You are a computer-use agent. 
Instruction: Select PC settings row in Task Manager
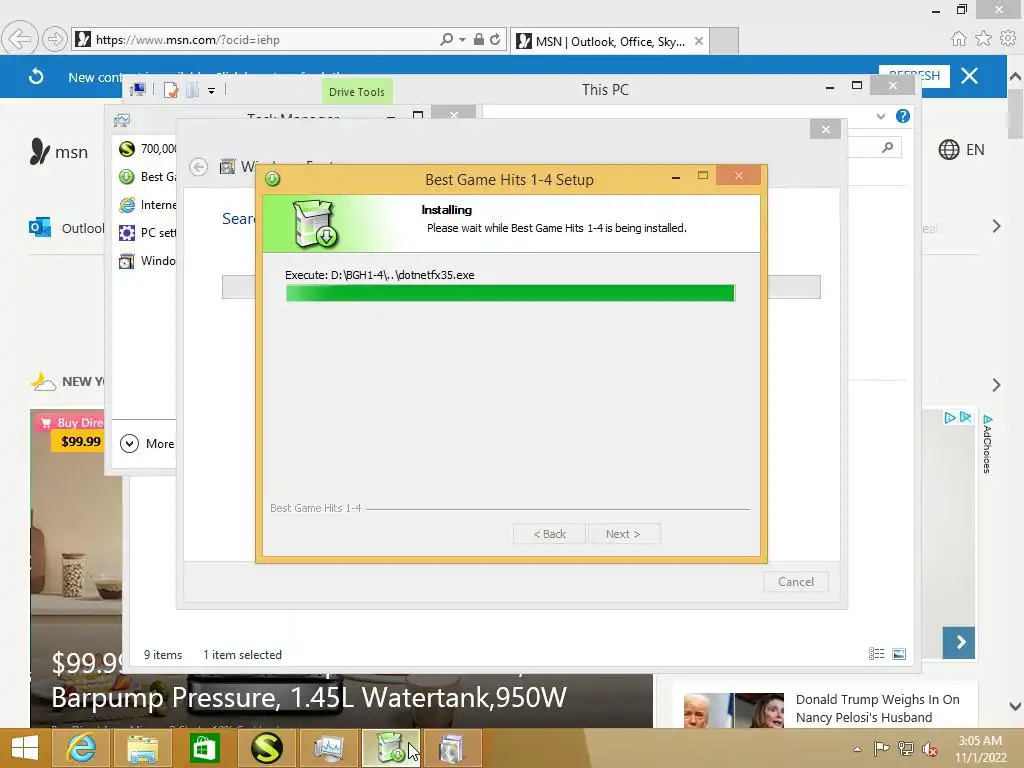(148, 232)
